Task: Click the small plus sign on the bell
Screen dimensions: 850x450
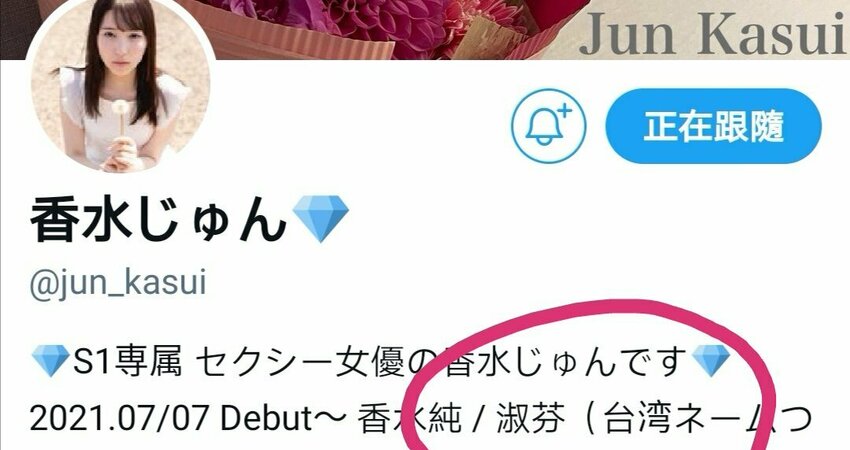Action: pyautogui.click(x=565, y=110)
